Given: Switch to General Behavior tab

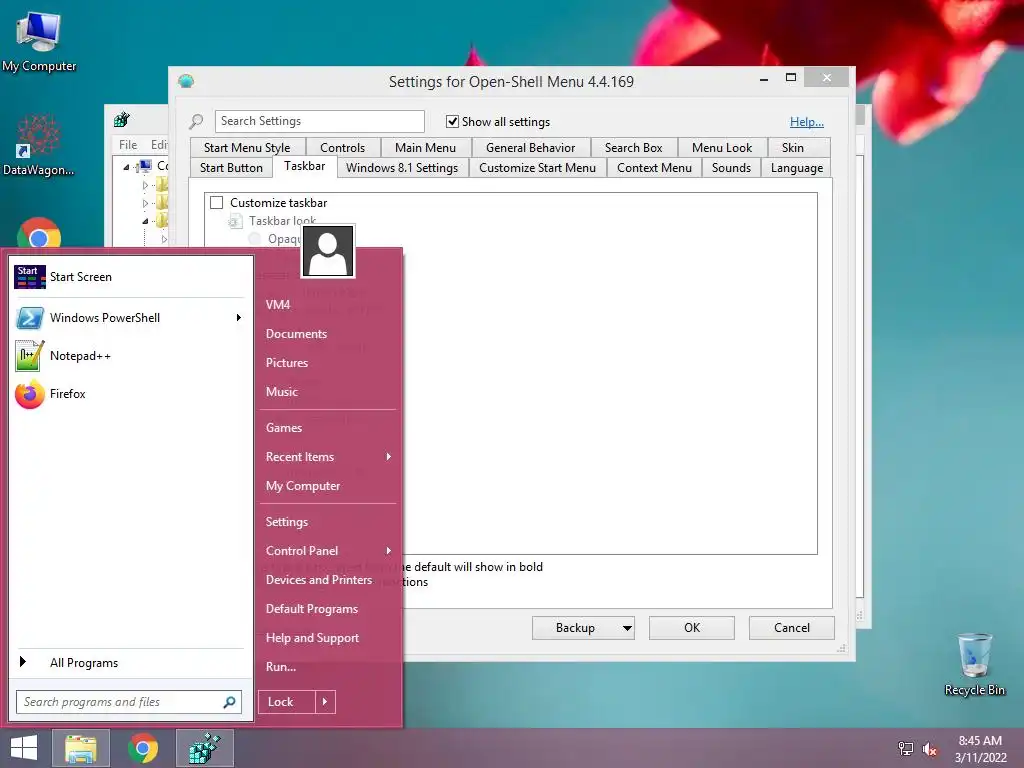Looking at the screenshot, I should click(530, 148).
